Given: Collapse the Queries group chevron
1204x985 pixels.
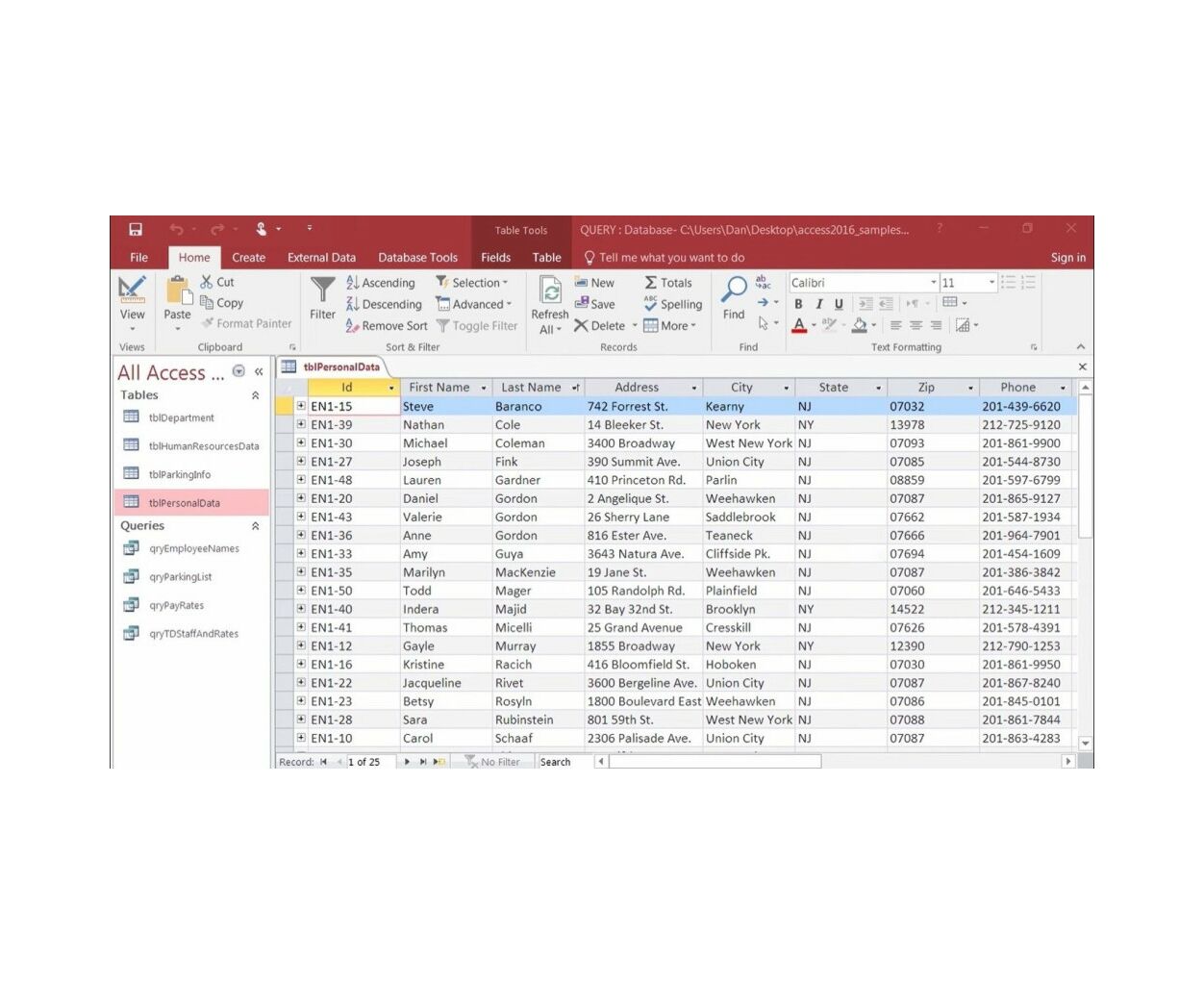Looking at the screenshot, I should click(255, 526).
